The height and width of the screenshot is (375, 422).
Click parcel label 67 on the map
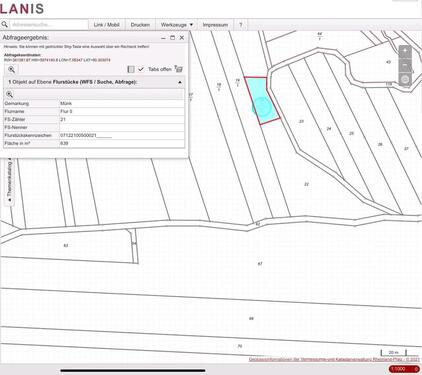(x=260, y=264)
